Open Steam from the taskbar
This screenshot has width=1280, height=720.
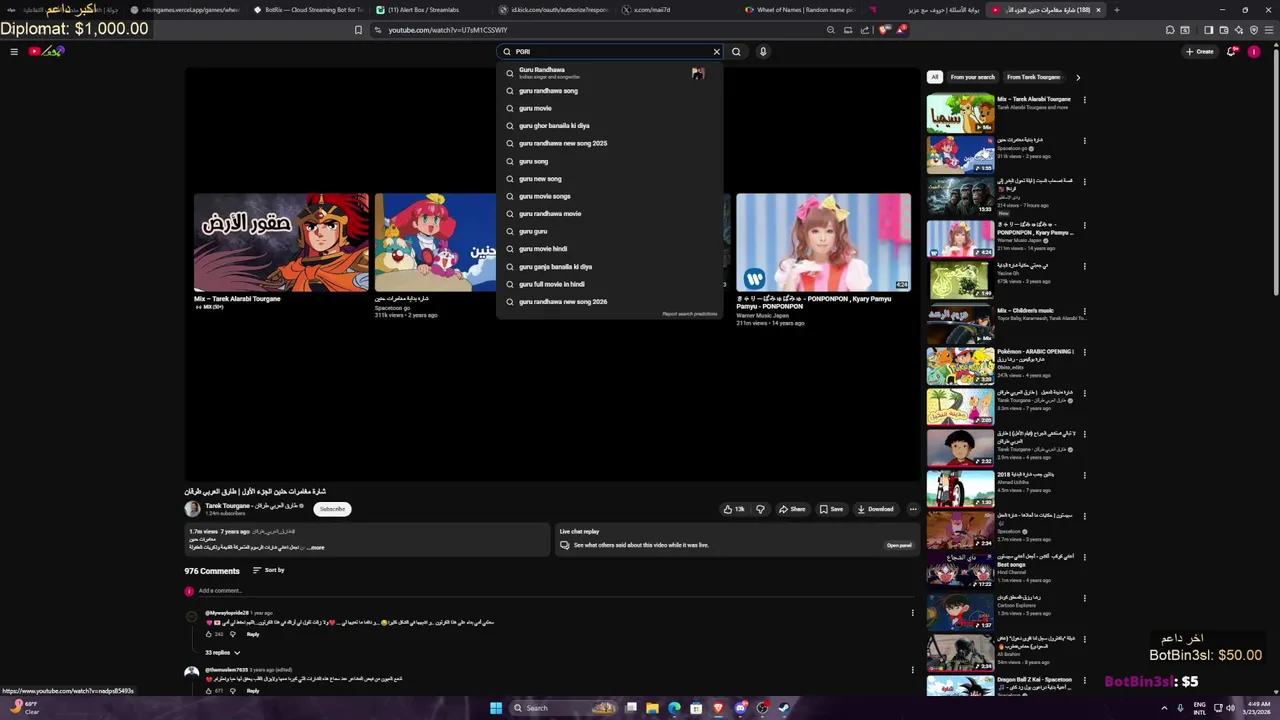click(x=784, y=708)
